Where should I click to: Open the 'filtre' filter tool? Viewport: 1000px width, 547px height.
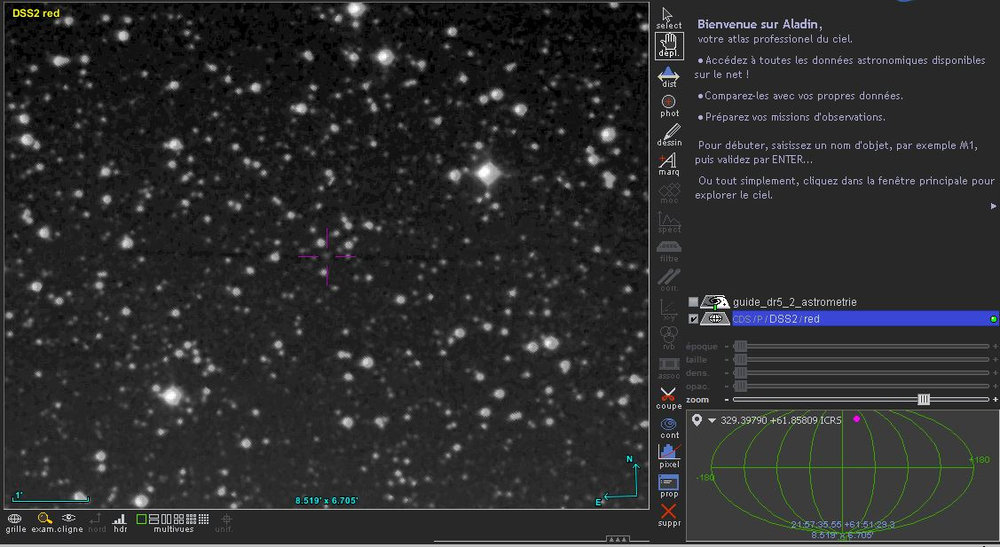(x=668, y=252)
